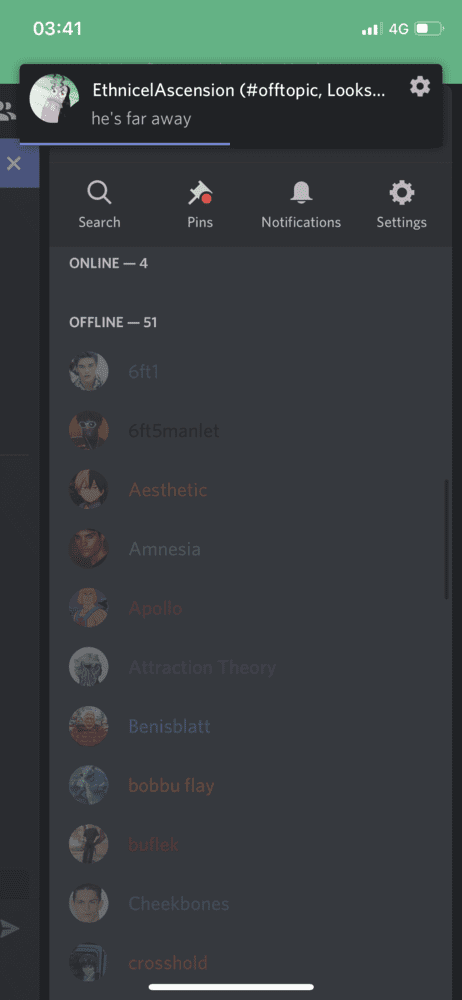Select member Amnesia
Viewport: 462px width, 1000px height.
250,549
